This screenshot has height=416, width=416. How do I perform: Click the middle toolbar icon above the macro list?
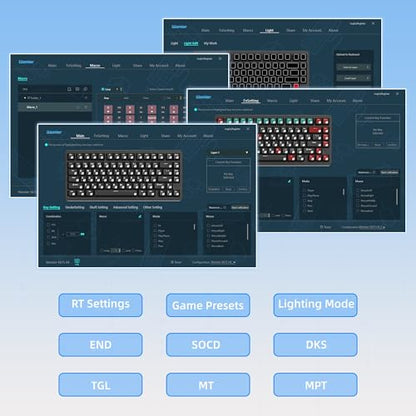point(77,89)
